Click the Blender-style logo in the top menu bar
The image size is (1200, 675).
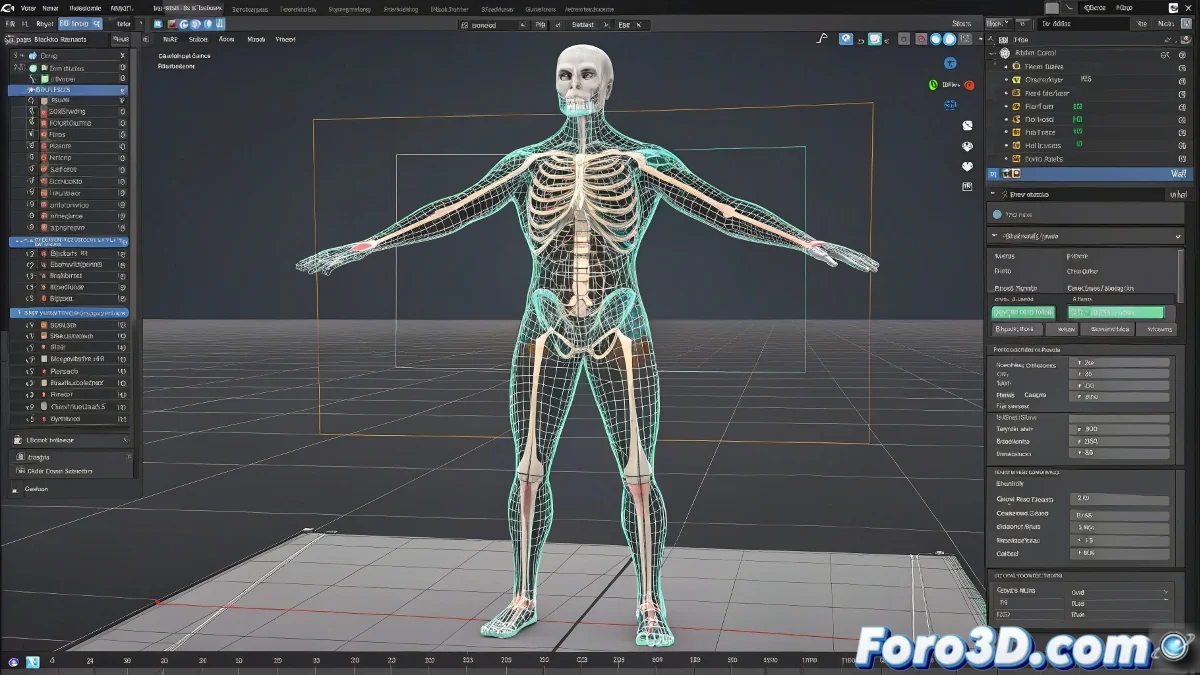pyautogui.click(x=7, y=7)
